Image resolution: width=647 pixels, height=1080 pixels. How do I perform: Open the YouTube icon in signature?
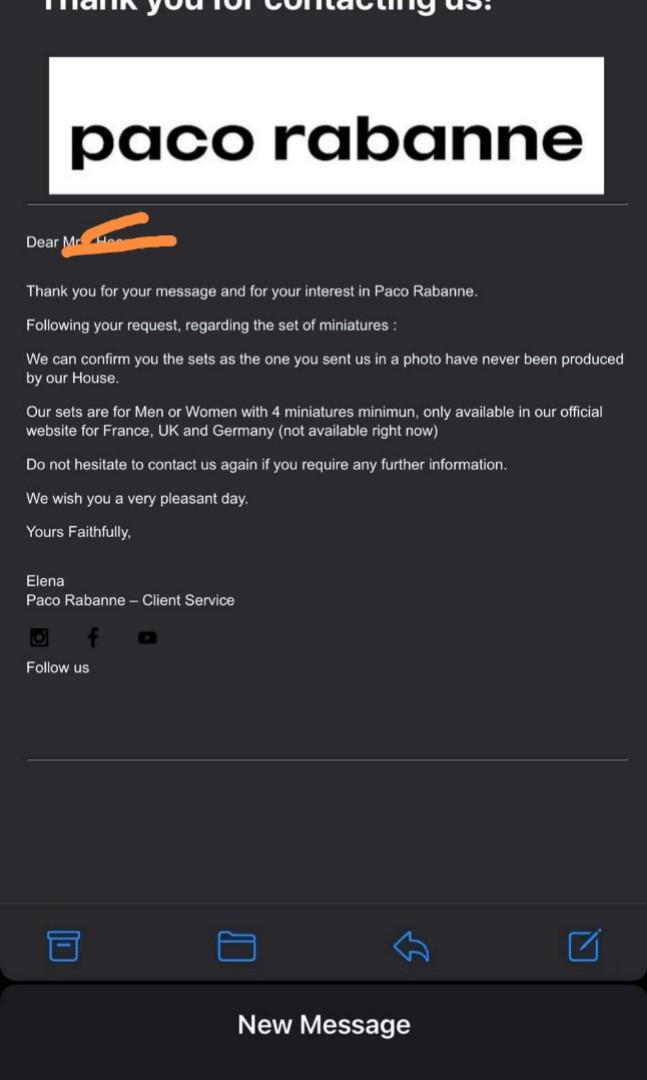[147, 638]
